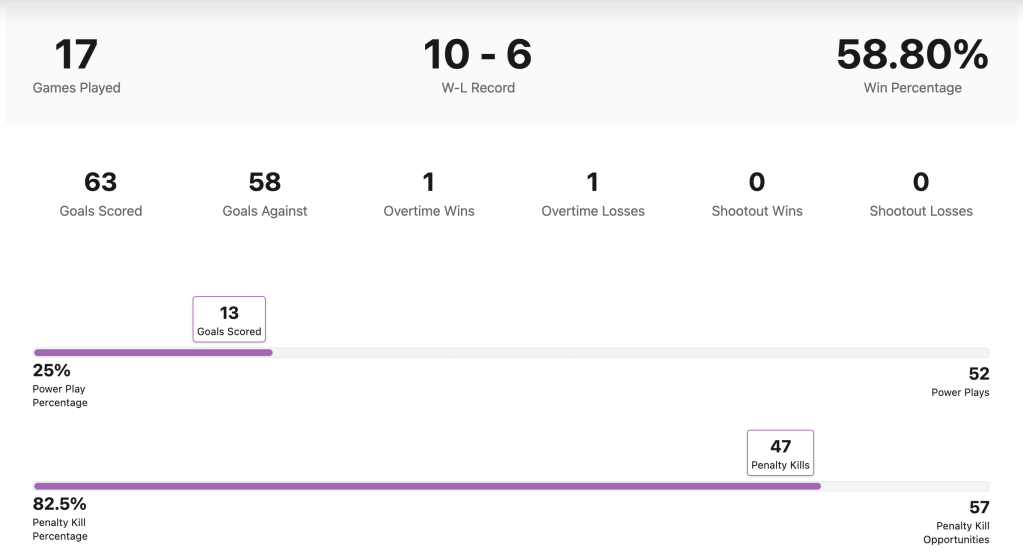The image size is (1023, 553).
Task: Click the 25% power play value
Action: click(52, 371)
